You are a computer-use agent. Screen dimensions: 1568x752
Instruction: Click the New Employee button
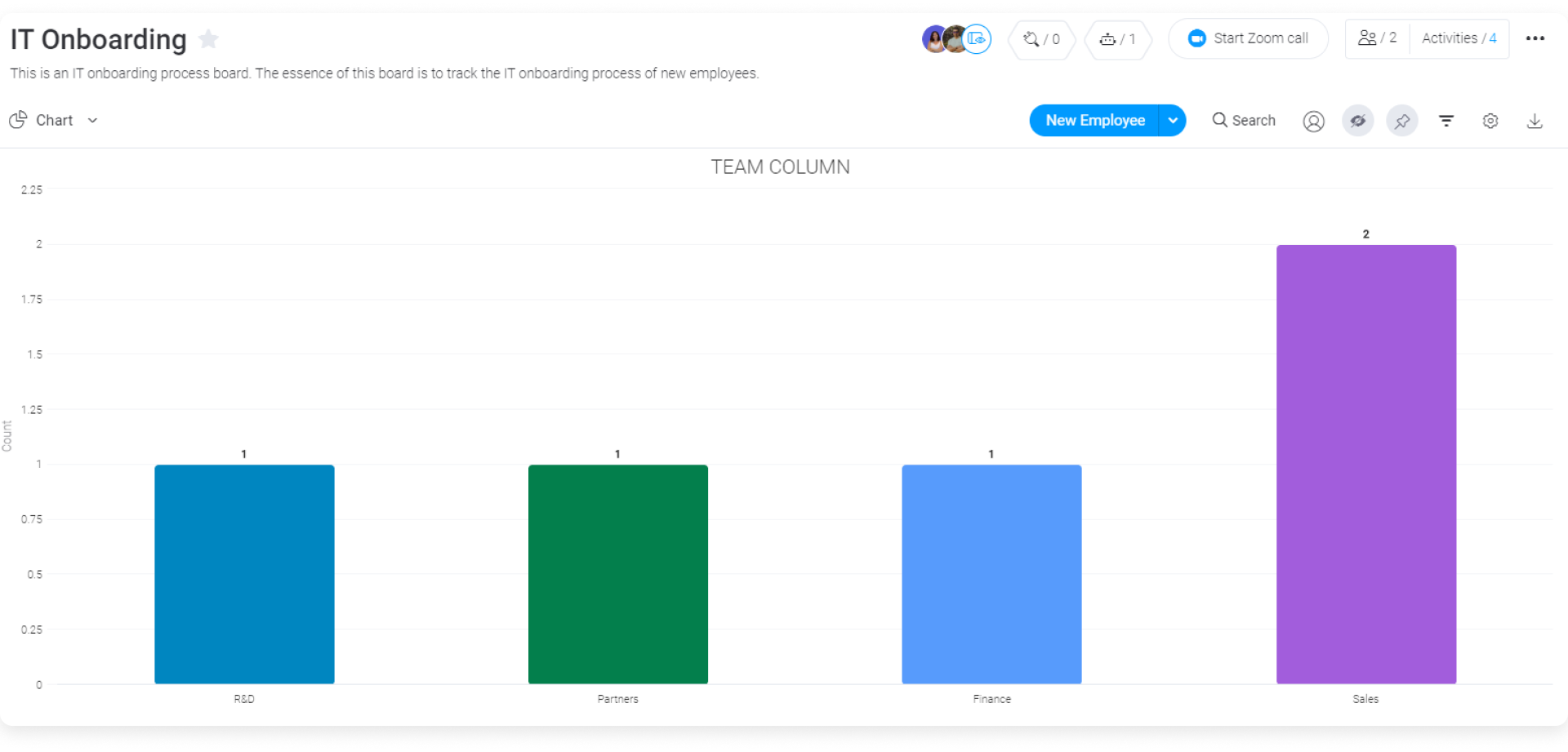pos(1094,120)
